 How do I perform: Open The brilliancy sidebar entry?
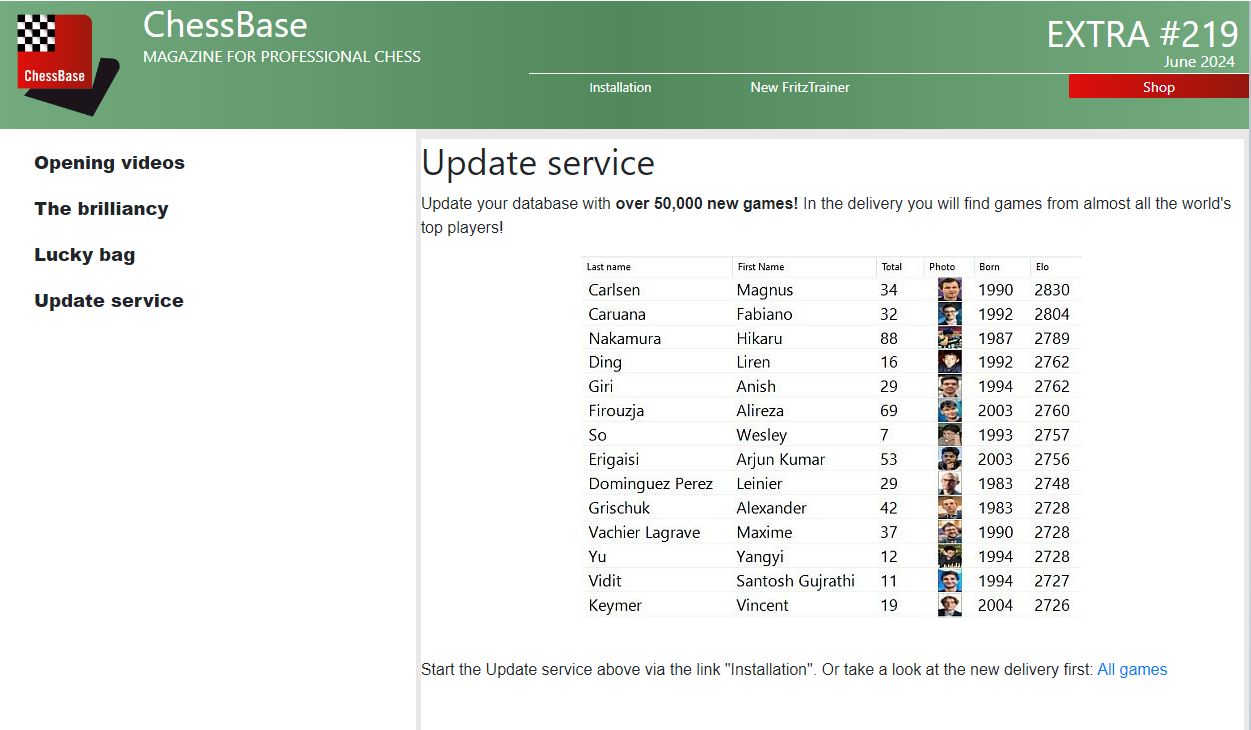pyautogui.click(x=101, y=209)
